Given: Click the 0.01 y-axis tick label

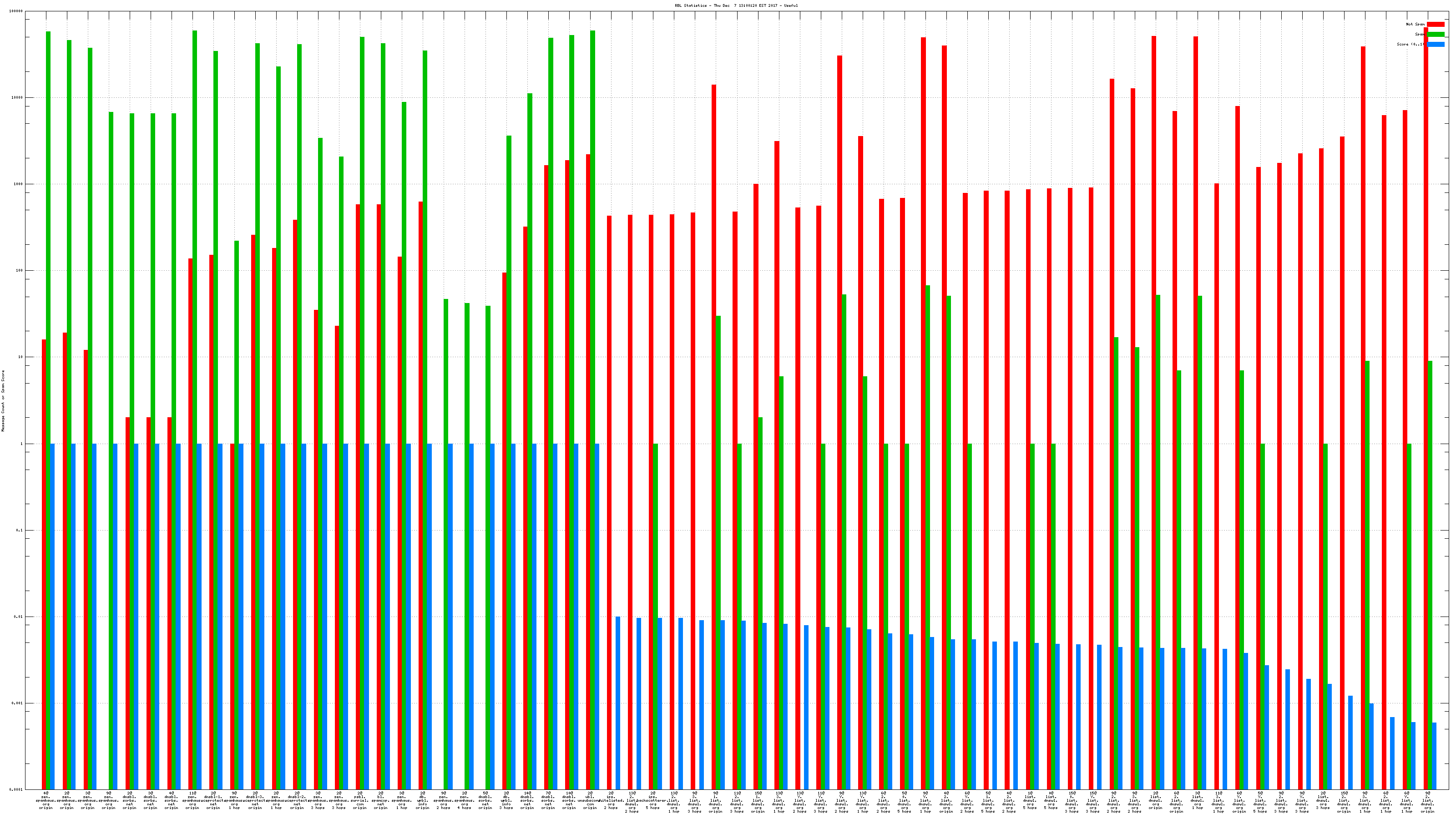Looking at the screenshot, I should 19,617.
